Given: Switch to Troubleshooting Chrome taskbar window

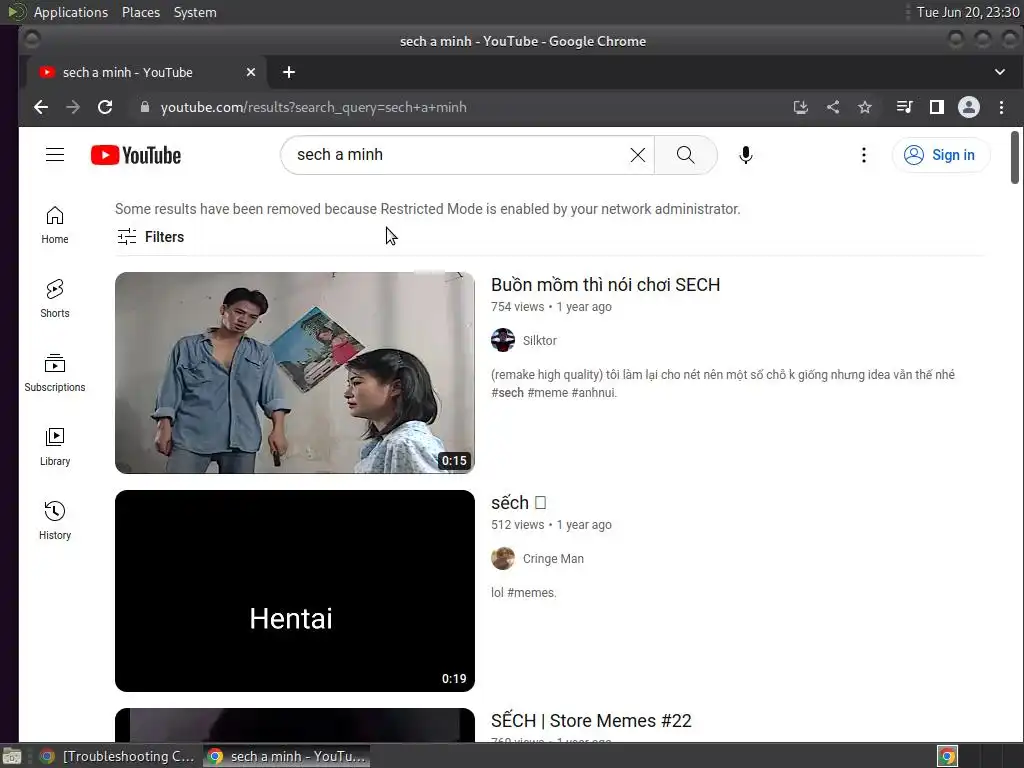Looking at the screenshot, I should point(120,756).
